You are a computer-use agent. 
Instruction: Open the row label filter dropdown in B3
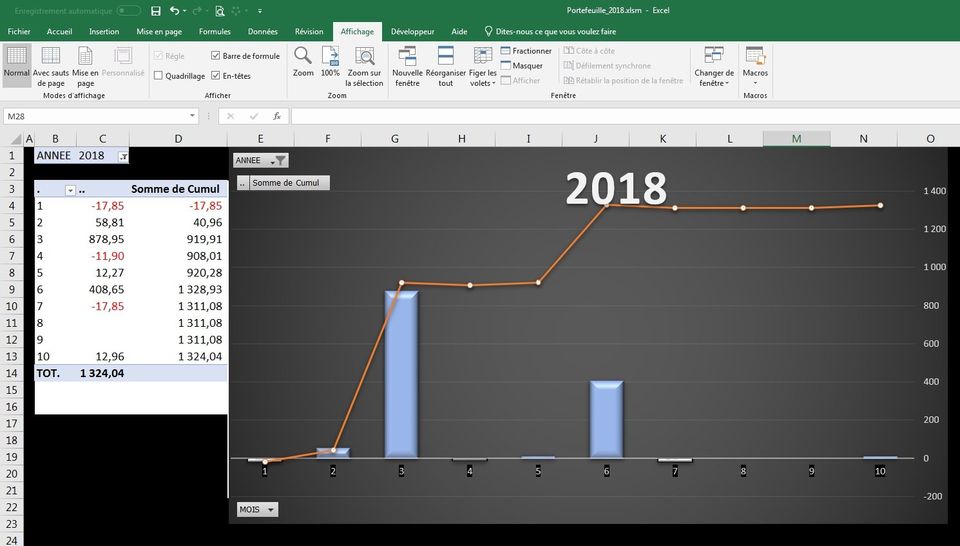(70, 190)
